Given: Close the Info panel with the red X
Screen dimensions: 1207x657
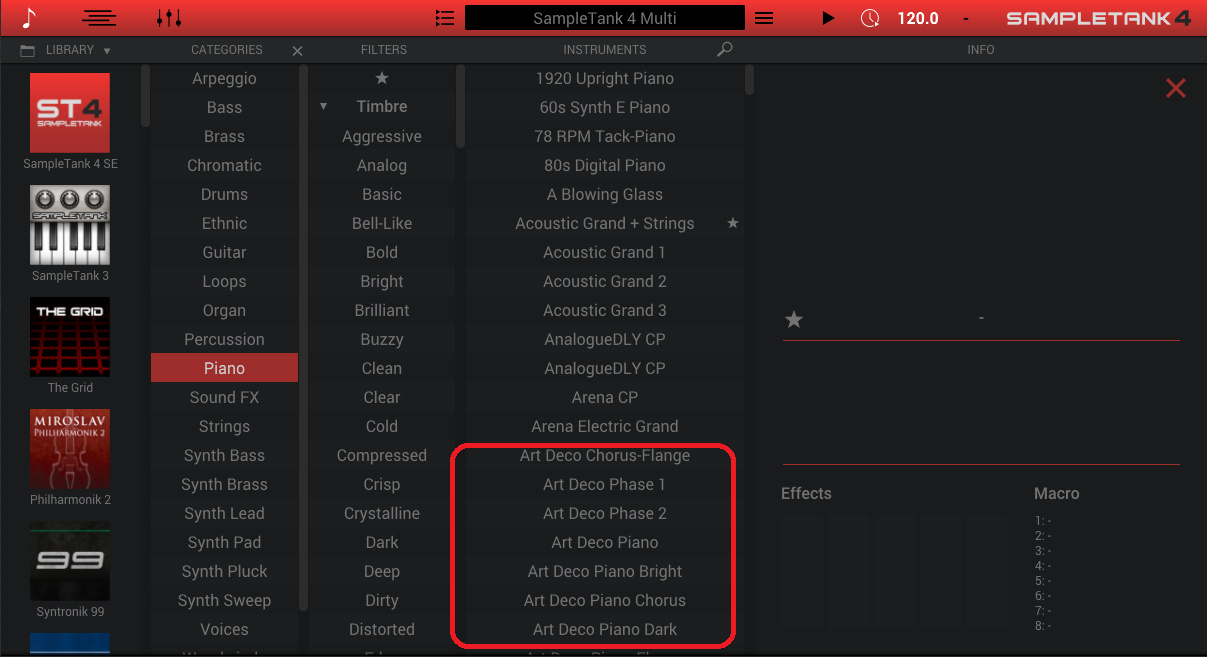Looking at the screenshot, I should click(x=1176, y=89).
